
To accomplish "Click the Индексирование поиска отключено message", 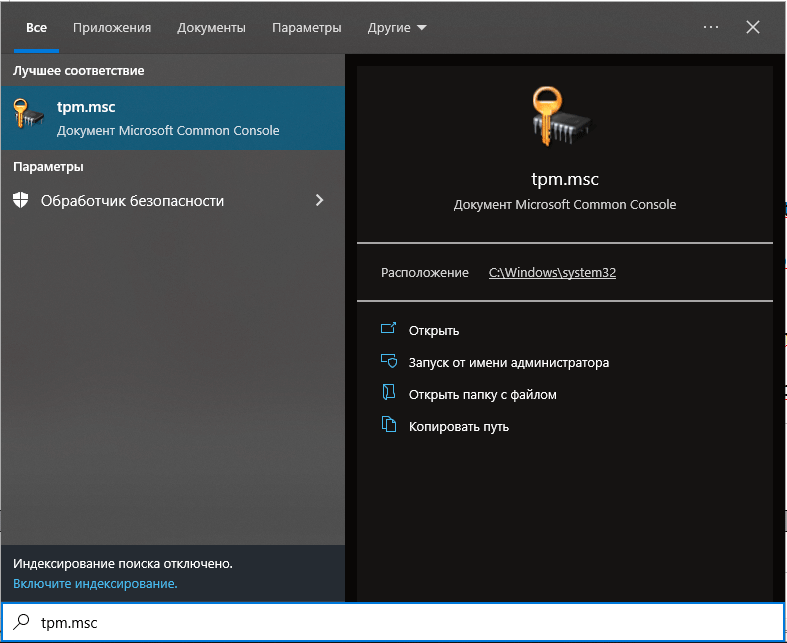I will point(123,564).
